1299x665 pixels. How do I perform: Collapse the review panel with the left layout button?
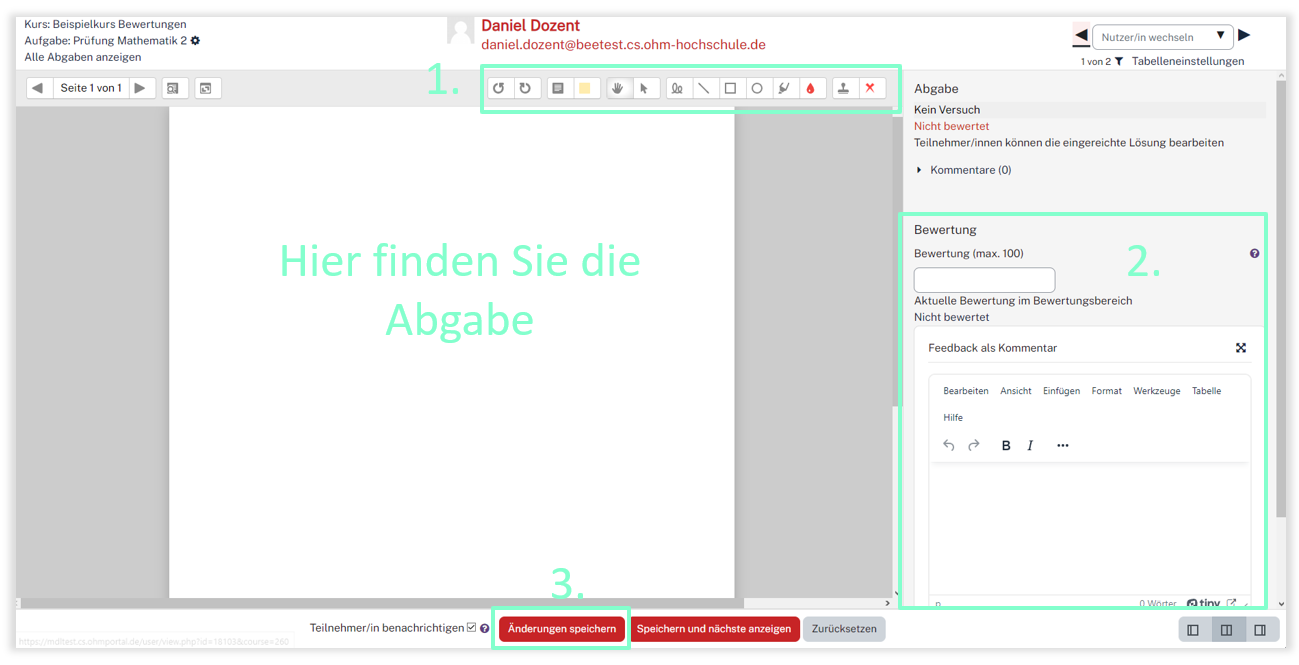(x=1193, y=630)
